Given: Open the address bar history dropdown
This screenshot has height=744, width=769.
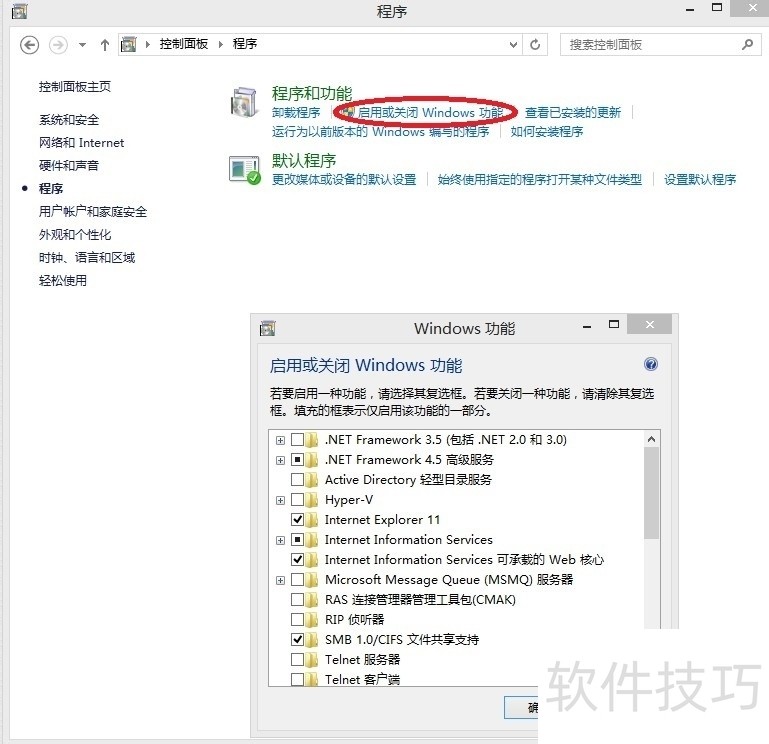Looking at the screenshot, I should 513,45.
